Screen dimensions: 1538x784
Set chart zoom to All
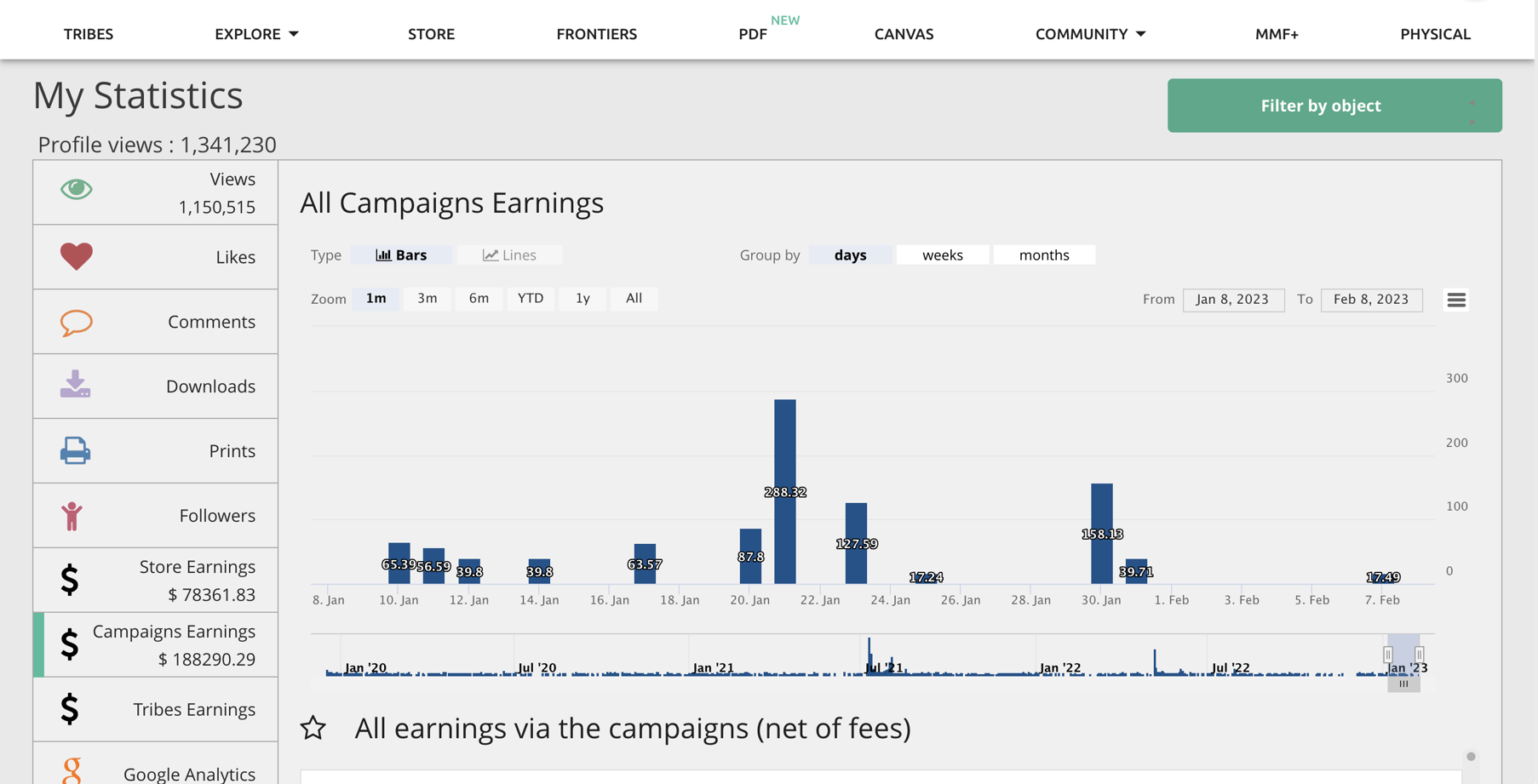click(x=634, y=299)
